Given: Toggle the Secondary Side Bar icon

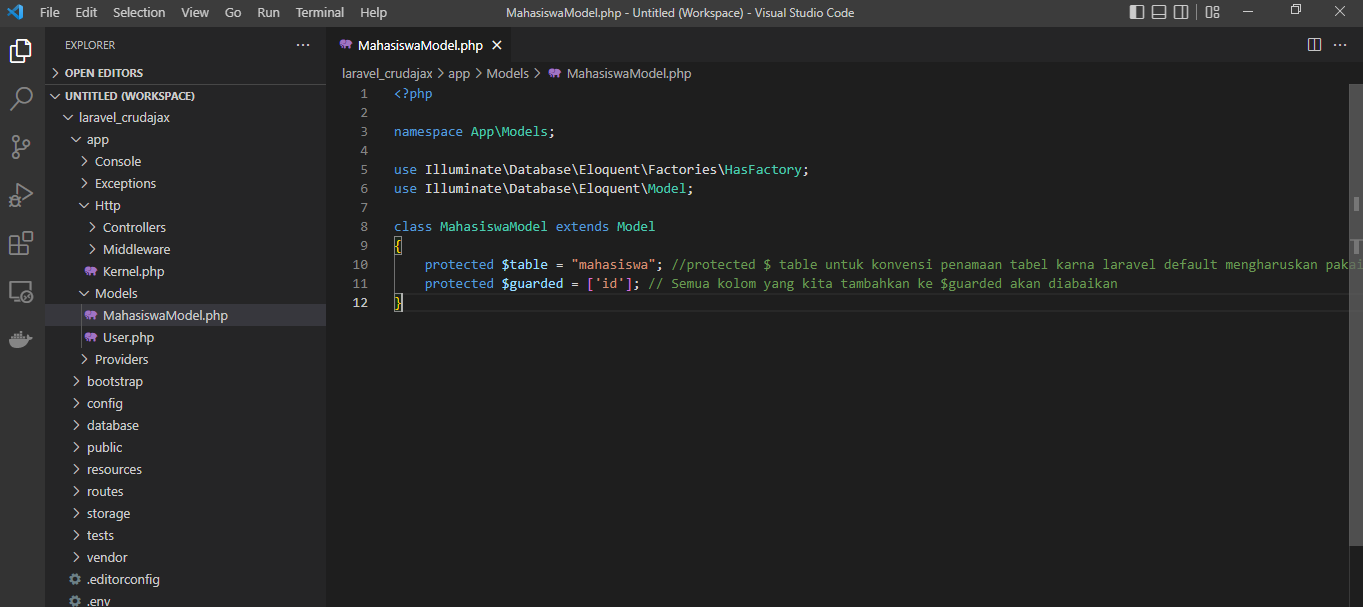Looking at the screenshot, I should point(1181,11).
